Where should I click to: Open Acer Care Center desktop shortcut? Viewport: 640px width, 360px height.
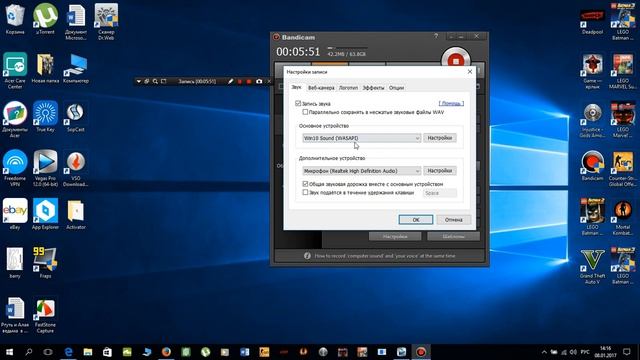(x=15, y=70)
